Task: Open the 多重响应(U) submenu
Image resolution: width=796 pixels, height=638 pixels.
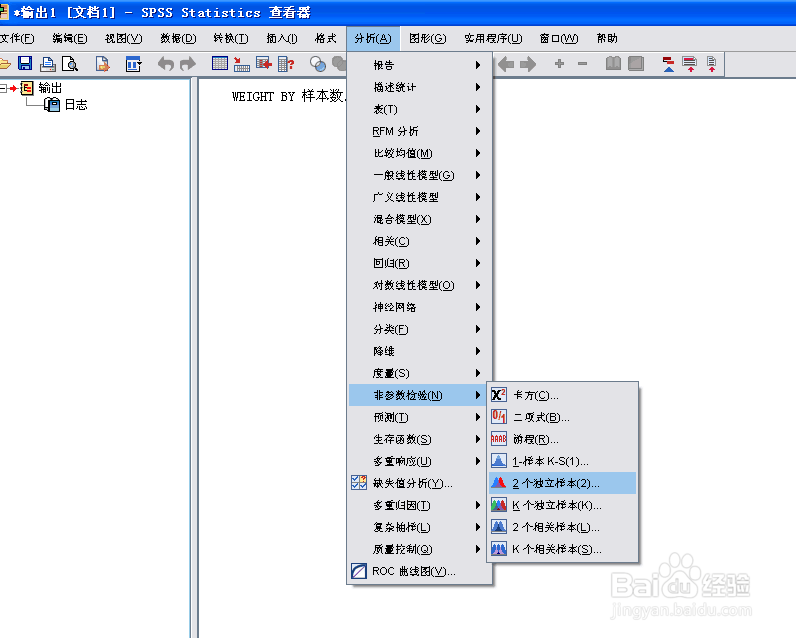Action: click(419, 461)
